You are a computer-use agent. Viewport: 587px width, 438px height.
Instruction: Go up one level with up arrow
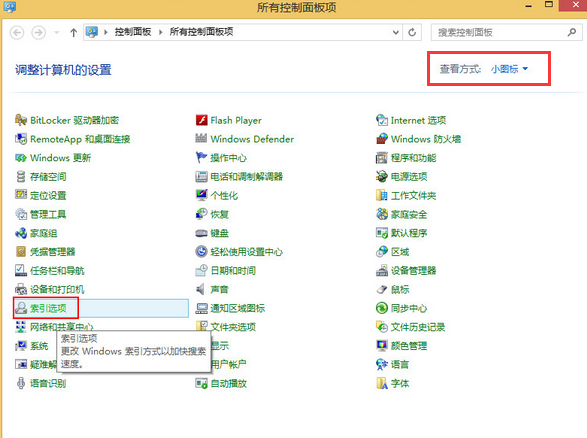point(73,33)
